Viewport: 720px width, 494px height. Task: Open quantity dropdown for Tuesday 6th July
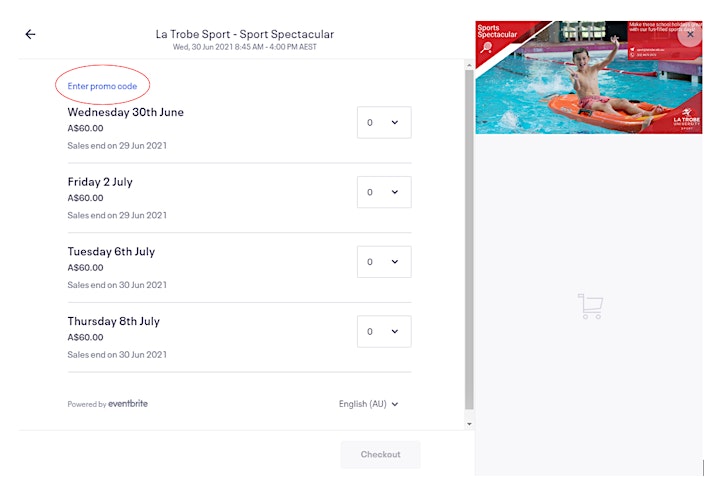384,262
